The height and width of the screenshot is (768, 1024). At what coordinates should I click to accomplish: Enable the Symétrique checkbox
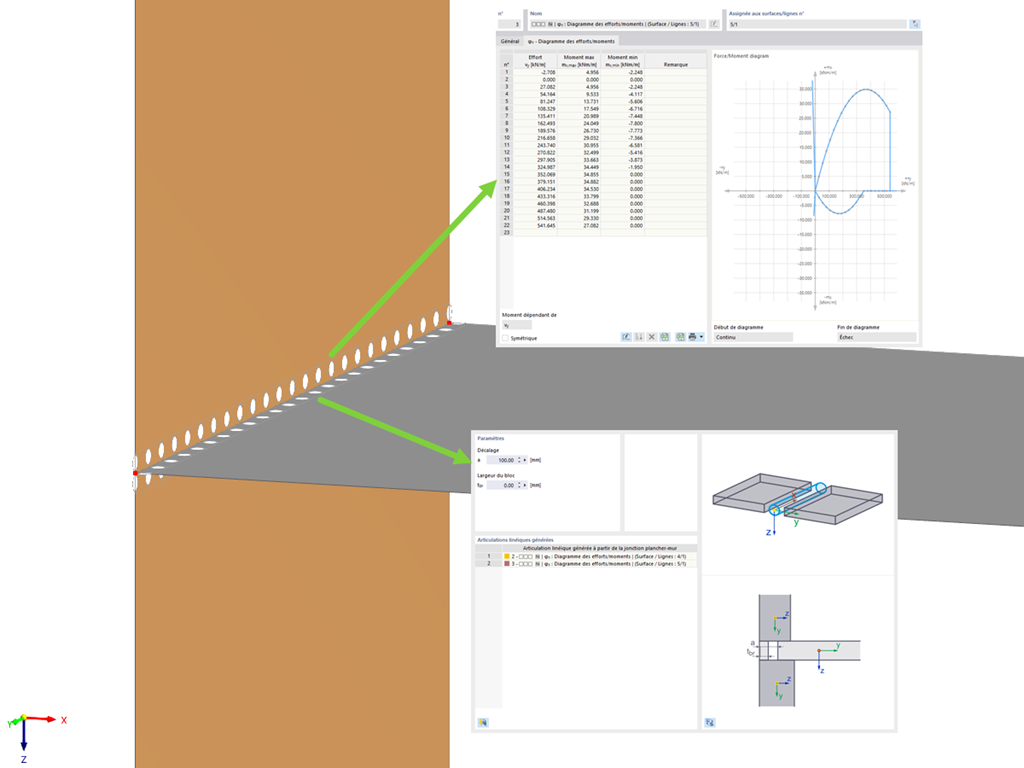click(505, 337)
